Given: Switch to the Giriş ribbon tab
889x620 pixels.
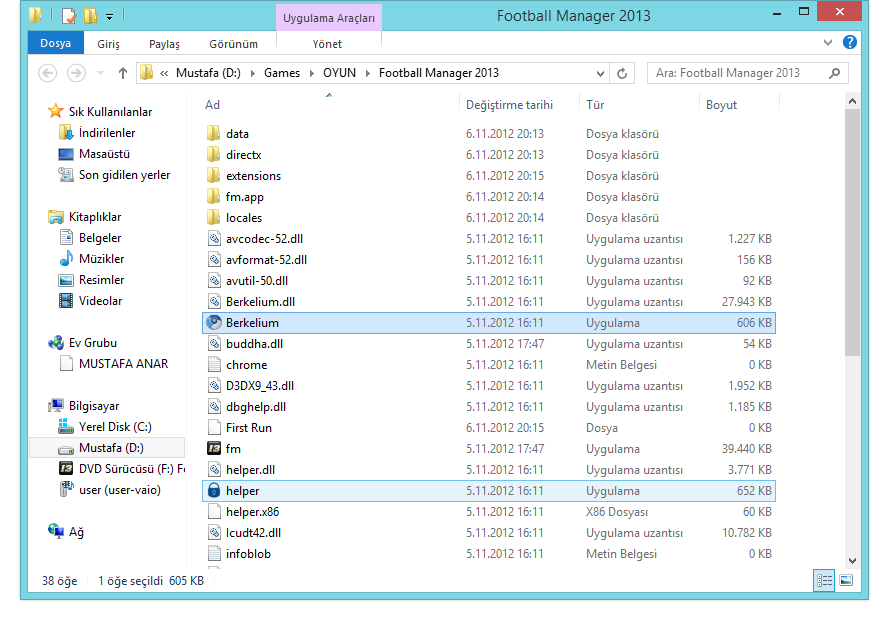Looking at the screenshot, I should pyautogui.click(x=108, y=44).
